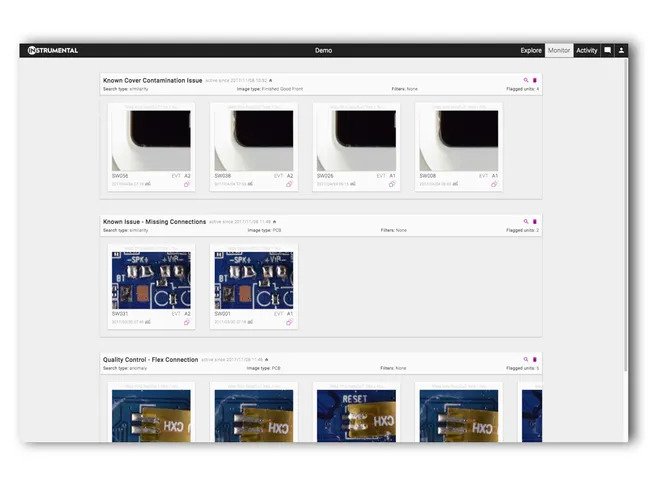Image resolution: width=648 pixels, height=486 pixels.
Task: Click the chart icon on SW001 card
Action: pos(250,322)
